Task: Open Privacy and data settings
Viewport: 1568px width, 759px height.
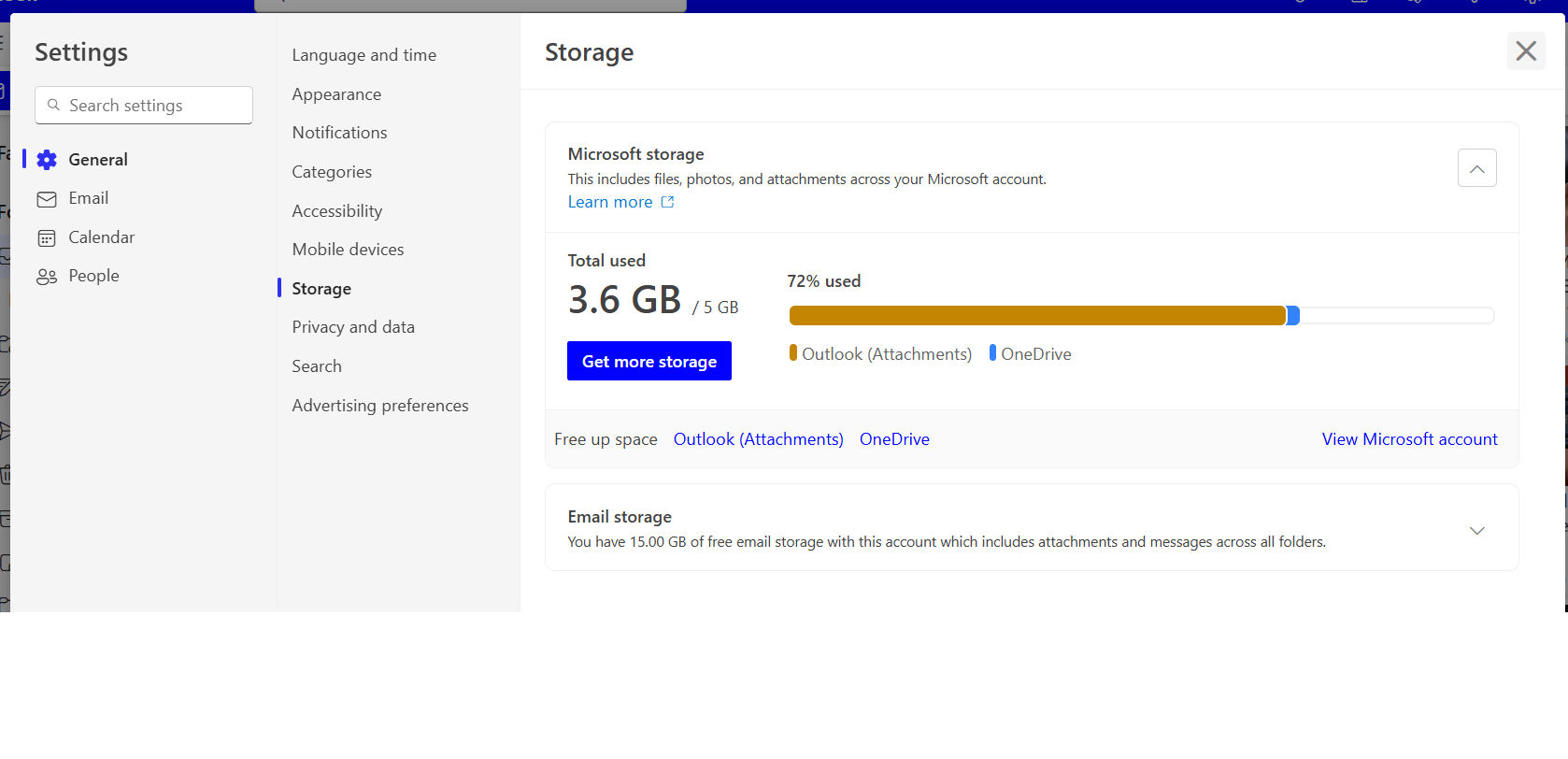Action: tap(353, 327)
